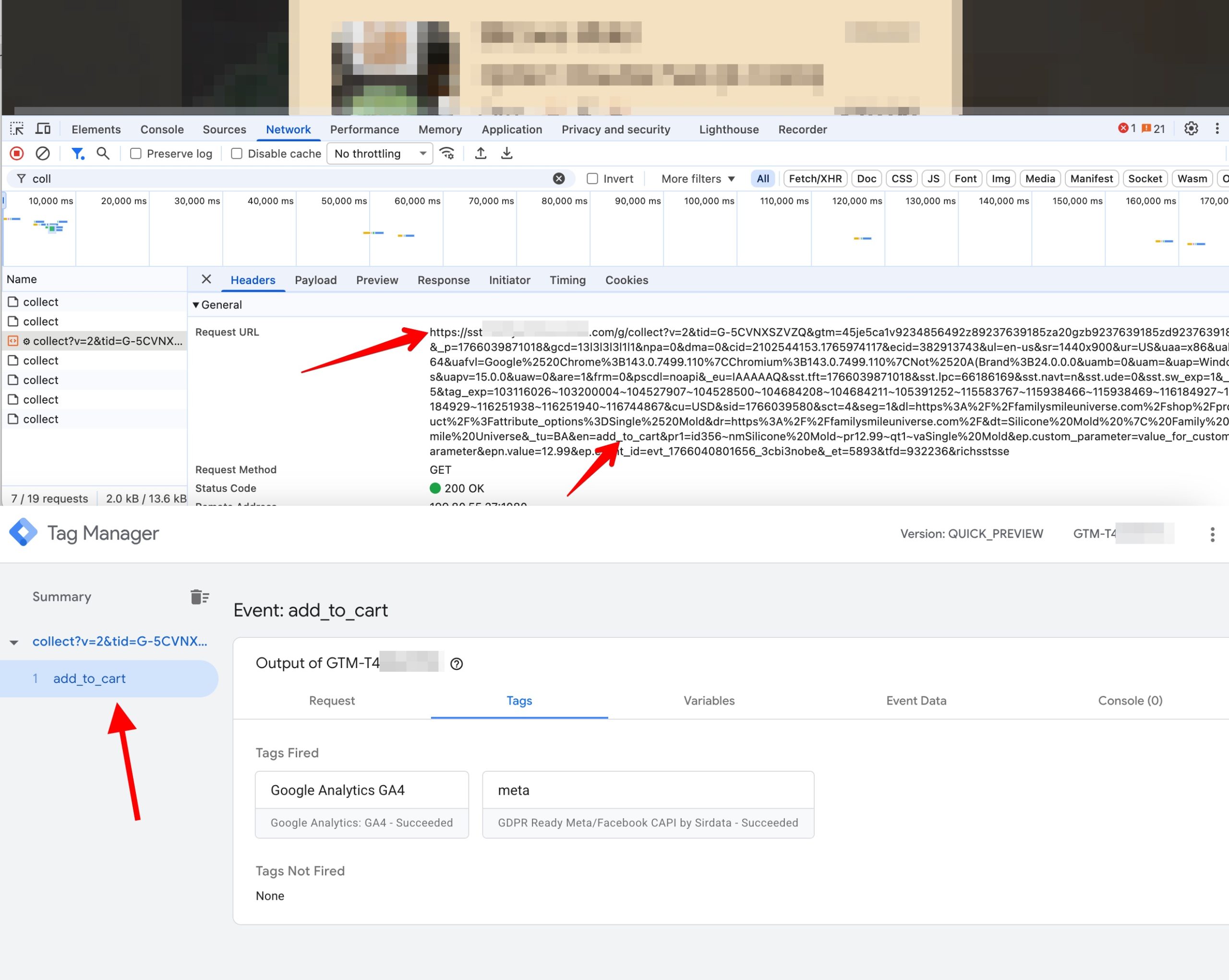
Task: Collapse the General section in Headers
Action: click(197, 305)
